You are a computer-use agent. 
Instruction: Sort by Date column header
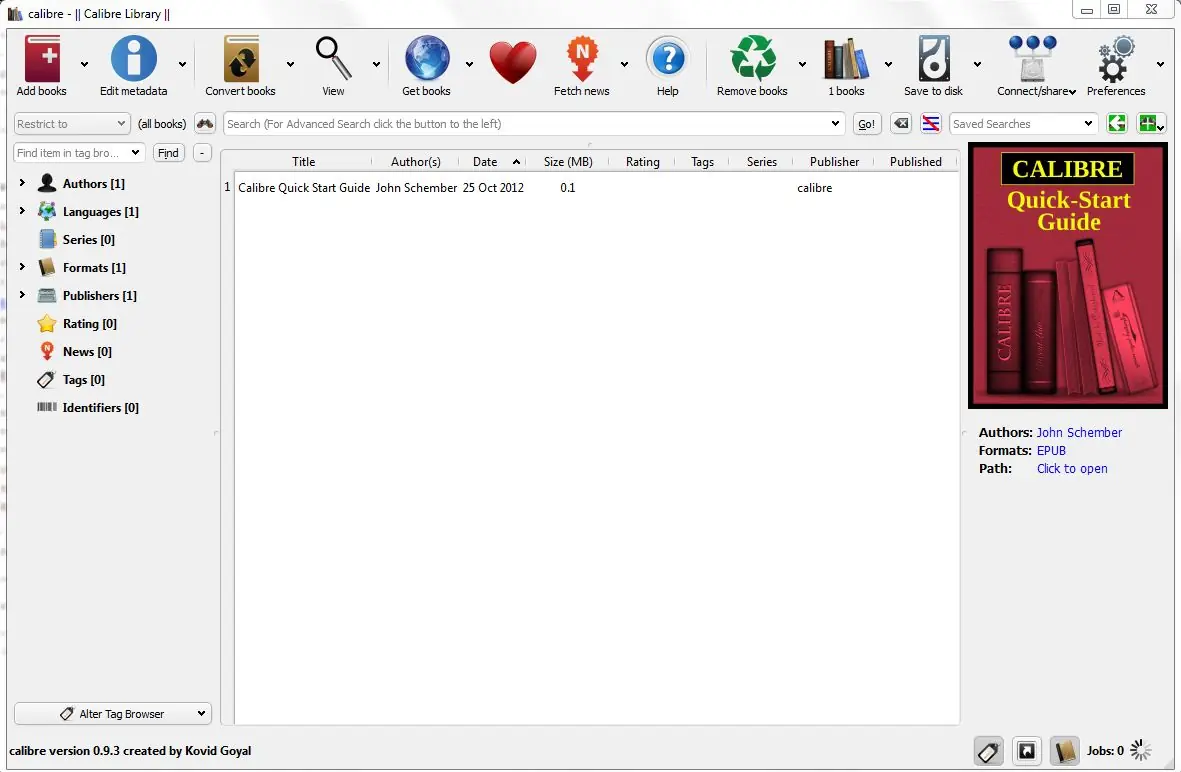[x=491, y=162]
